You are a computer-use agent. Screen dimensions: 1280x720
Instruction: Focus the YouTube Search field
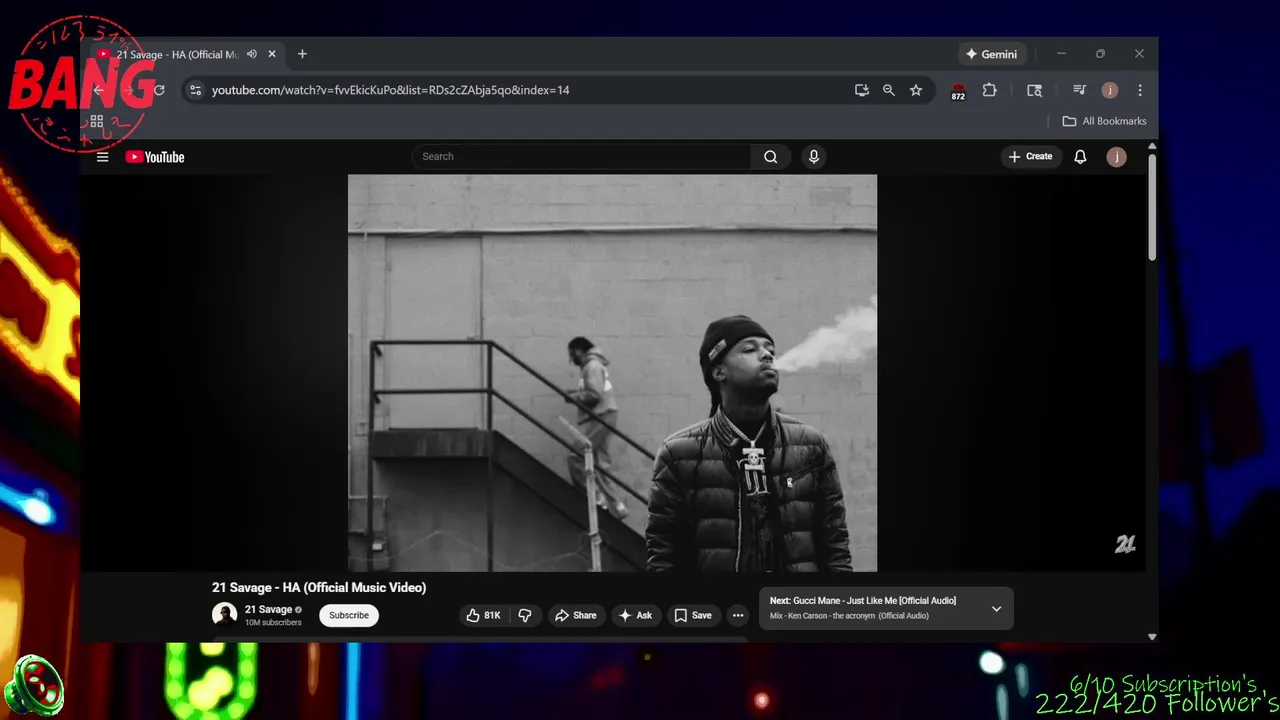tap(581, 157)
